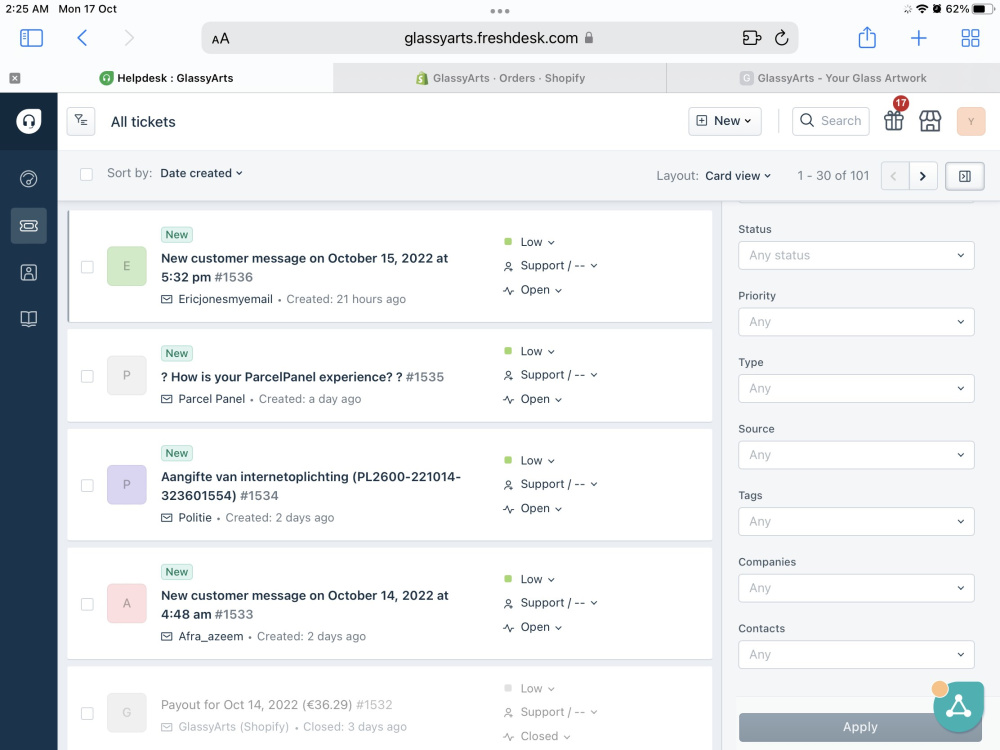Screen dimensions: 1000x750
Task: Open the Marketplace store icon
Action: point(930,121)
